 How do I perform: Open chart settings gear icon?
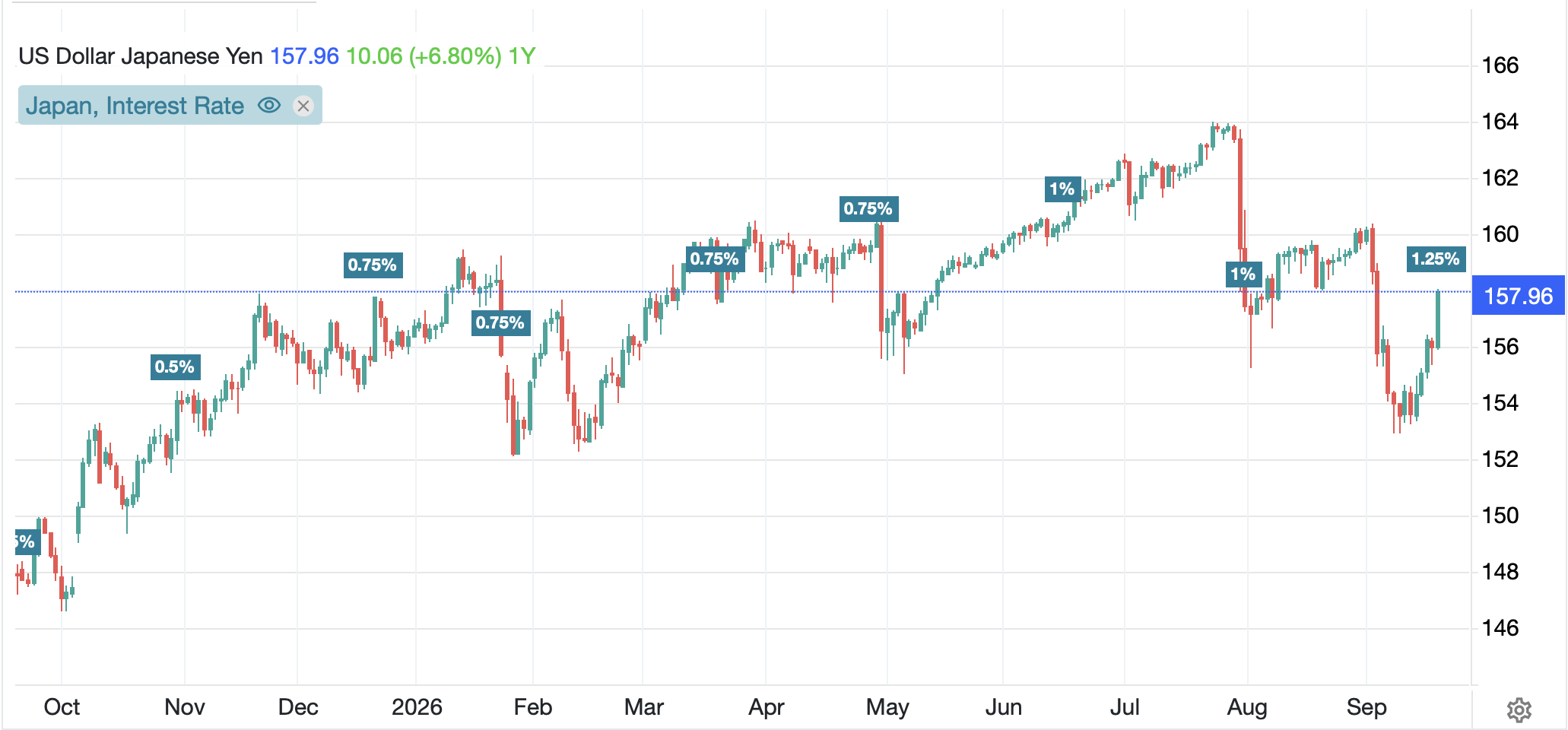tap(1519, 710)
